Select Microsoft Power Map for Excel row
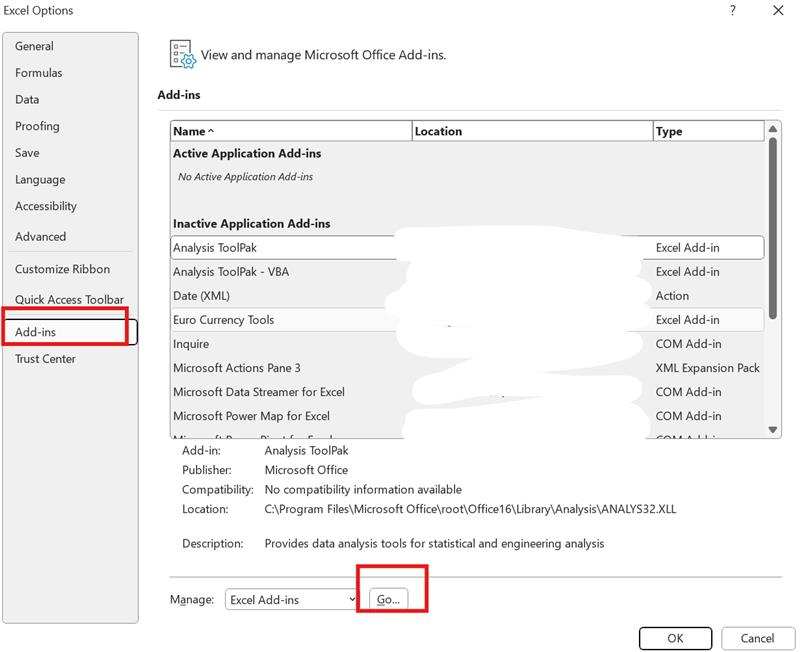This screenshot has height=652, width=800. (467, 416)
